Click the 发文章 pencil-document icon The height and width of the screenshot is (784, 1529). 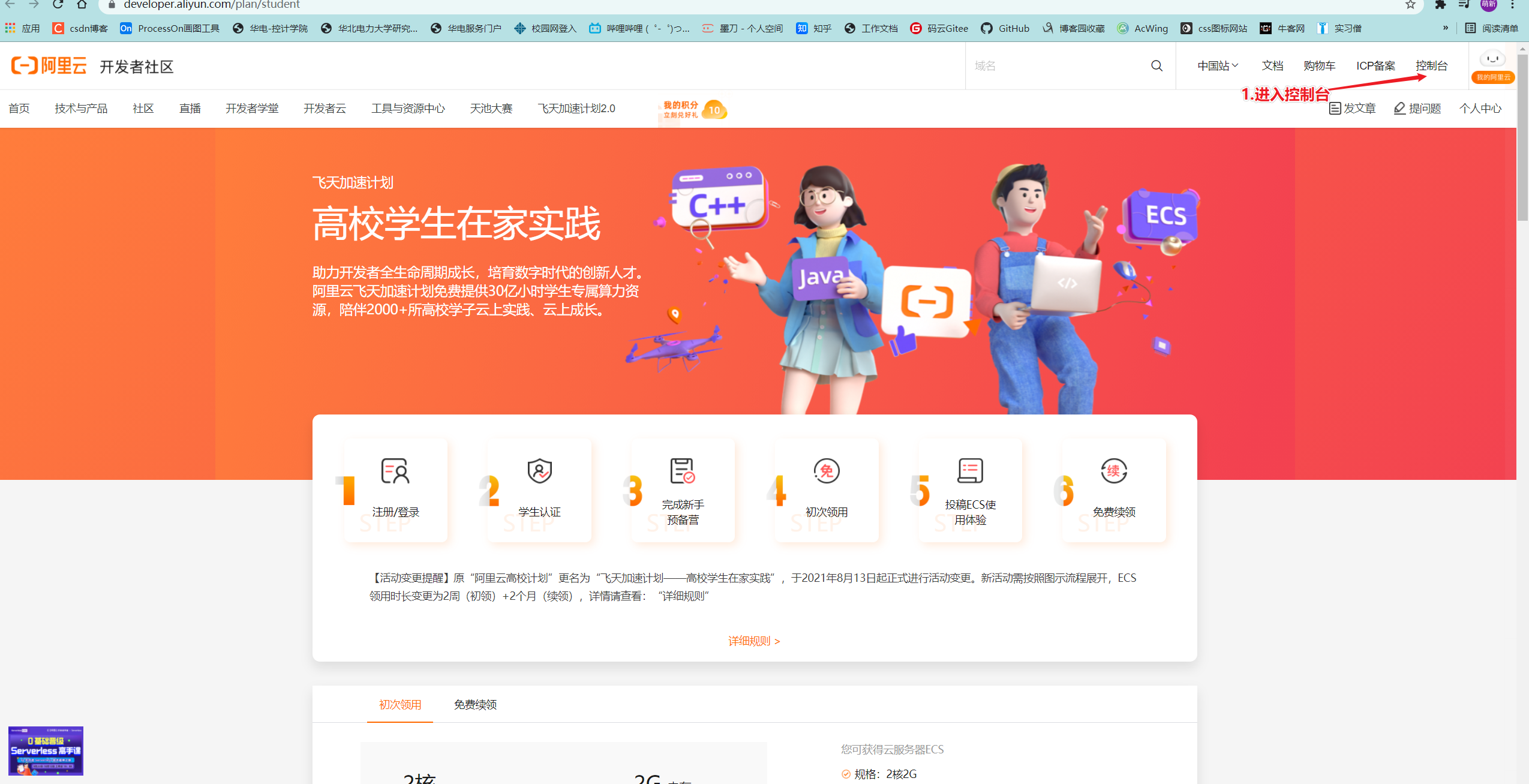[1335, 108]
